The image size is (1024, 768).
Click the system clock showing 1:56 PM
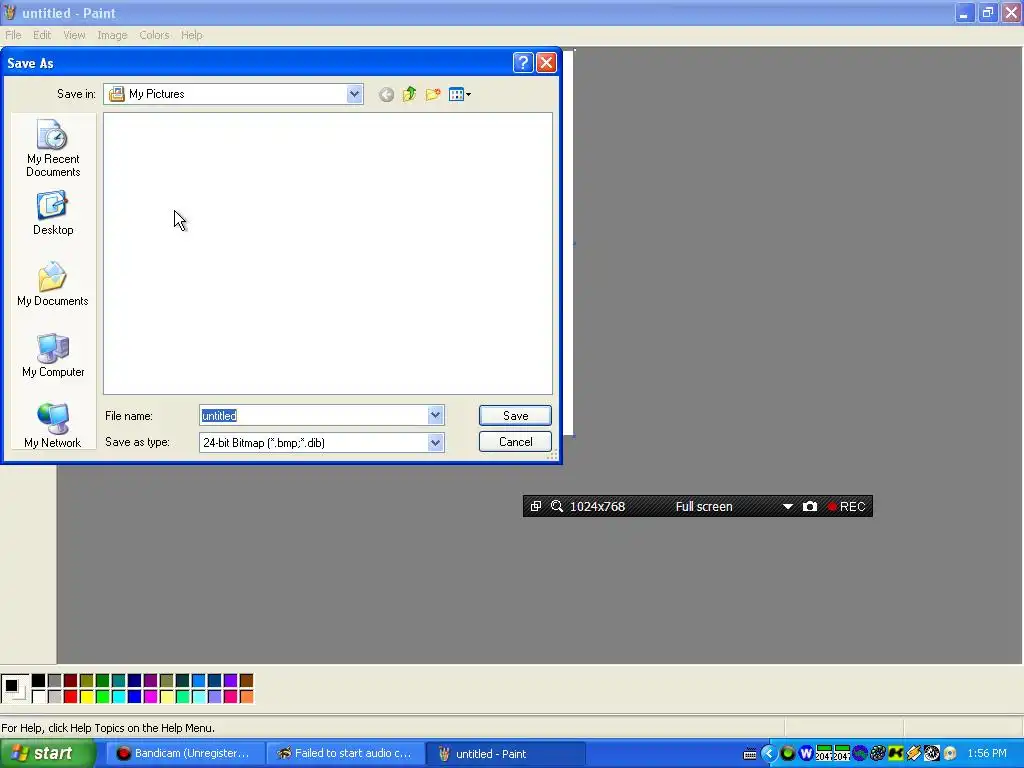987,754
